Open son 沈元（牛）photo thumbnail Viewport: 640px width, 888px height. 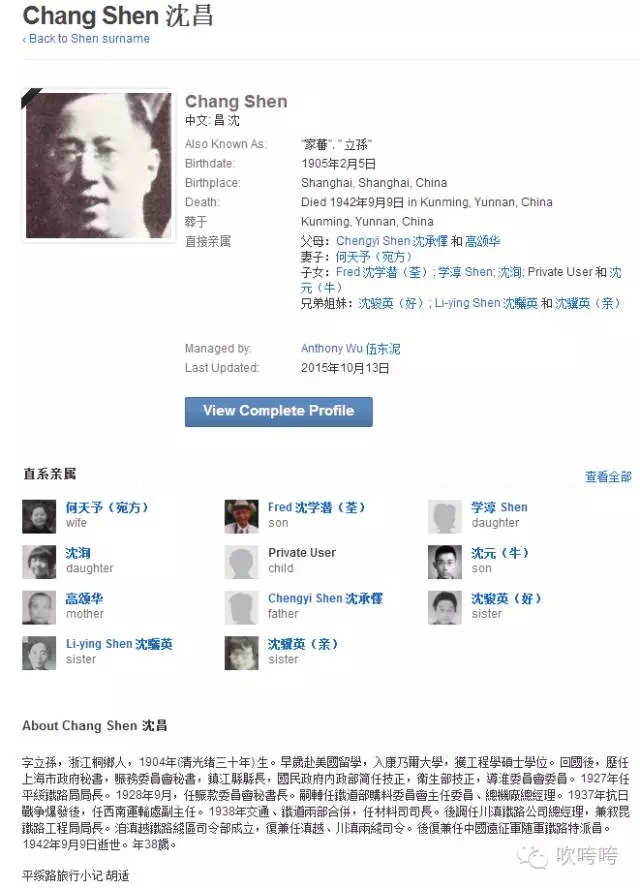tap(445, 562)
